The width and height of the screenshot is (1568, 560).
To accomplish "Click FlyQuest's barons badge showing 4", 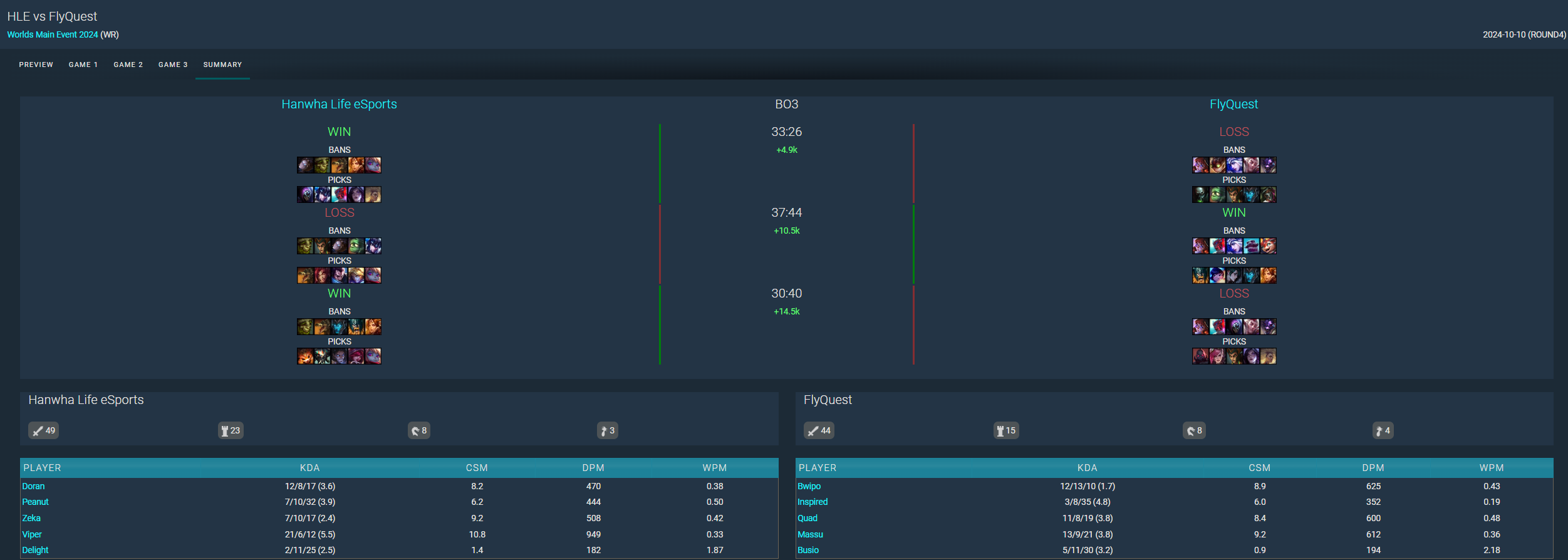I will pos(1383,430).
